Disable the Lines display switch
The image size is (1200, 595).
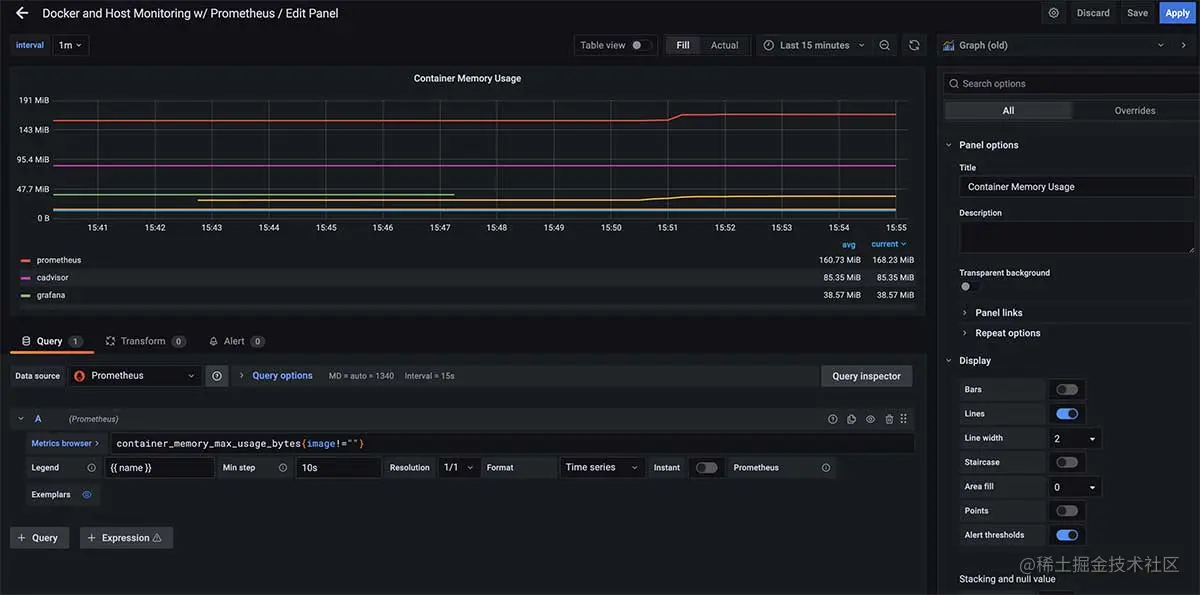[1067, 413]
